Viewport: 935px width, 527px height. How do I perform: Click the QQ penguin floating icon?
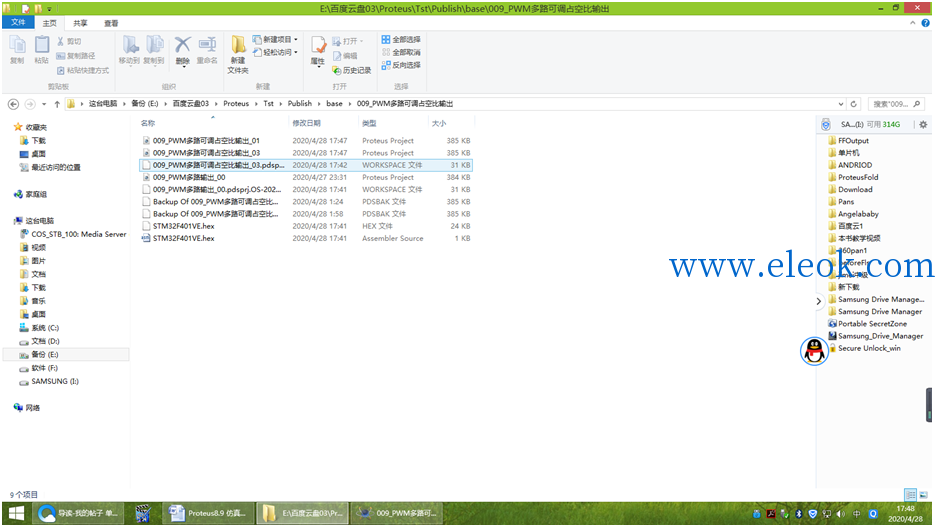pos(814,351)
